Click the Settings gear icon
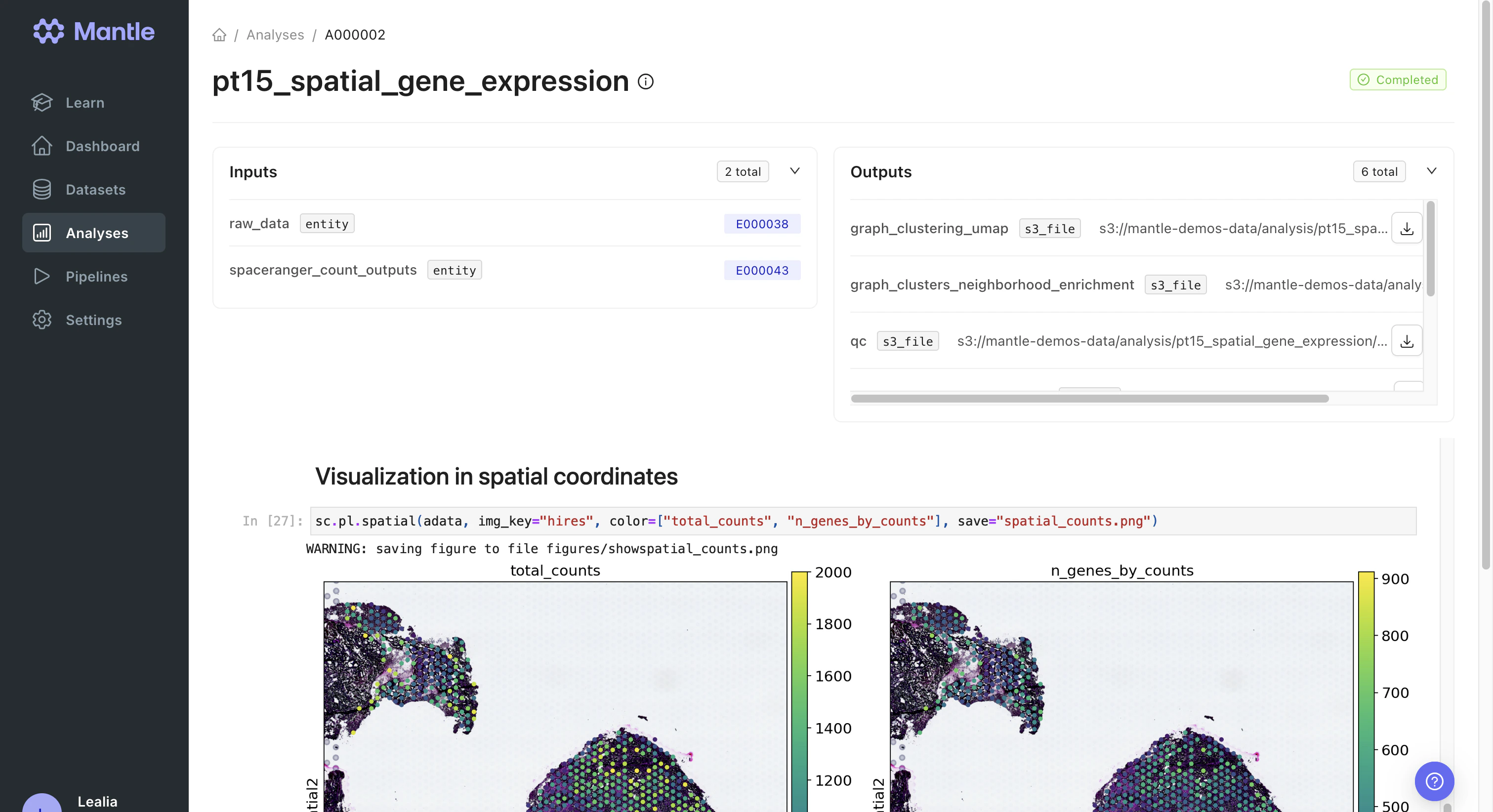Screen dimensions: 1493x812 [x=41, y=320]
